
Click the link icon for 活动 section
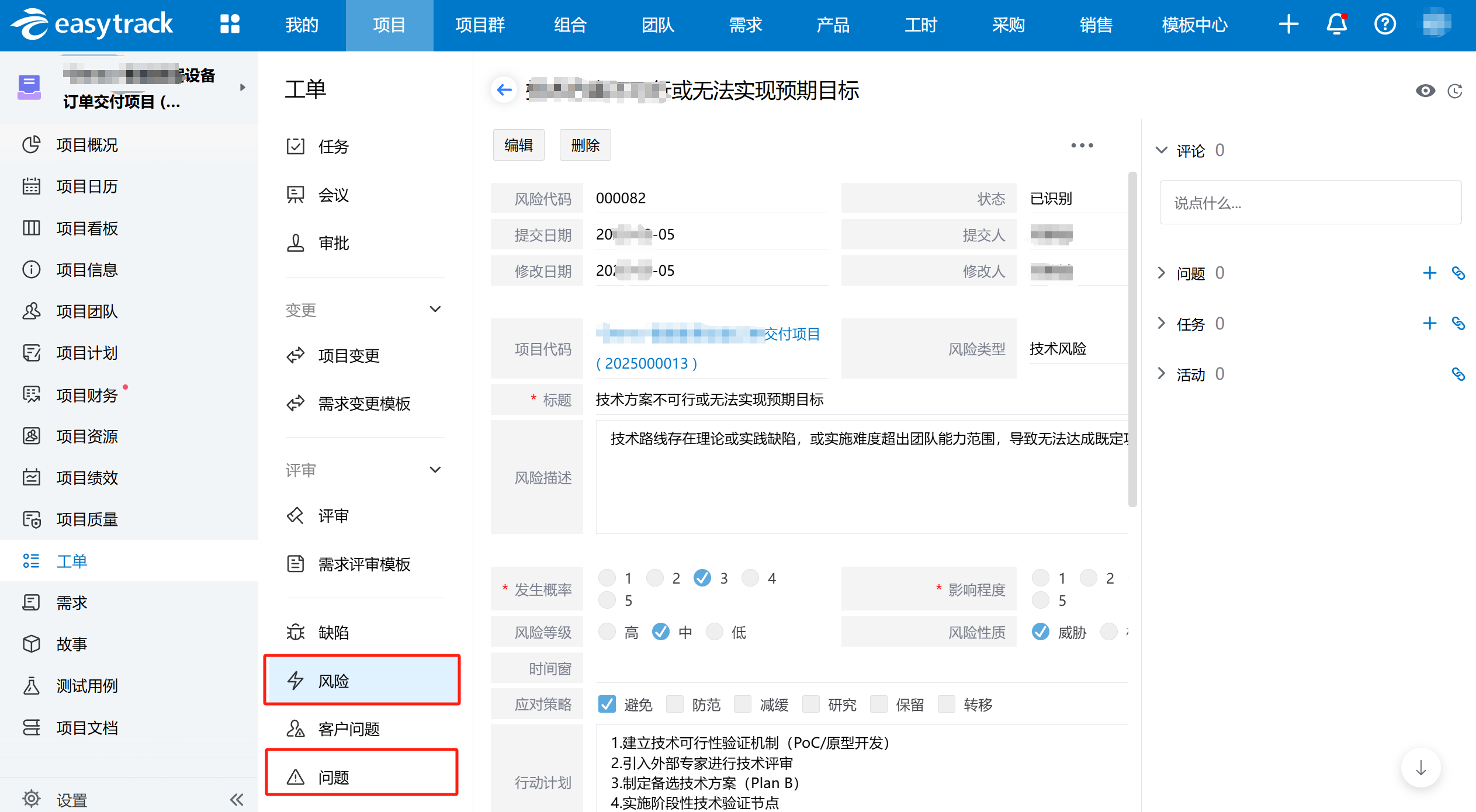click(1458, 374)
